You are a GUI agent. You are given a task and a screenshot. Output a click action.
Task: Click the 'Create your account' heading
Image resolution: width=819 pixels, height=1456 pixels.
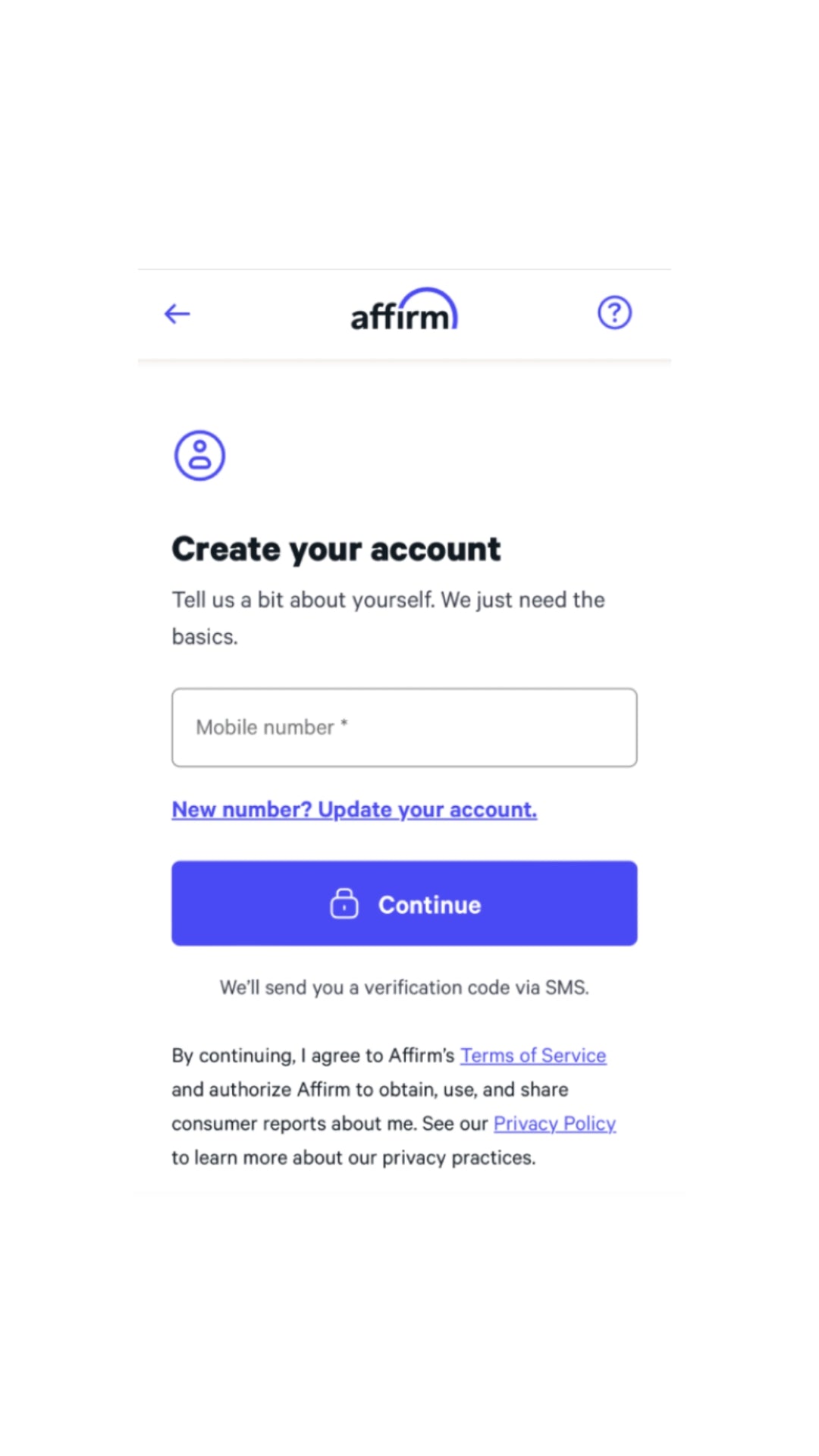(x=336, y=549)
